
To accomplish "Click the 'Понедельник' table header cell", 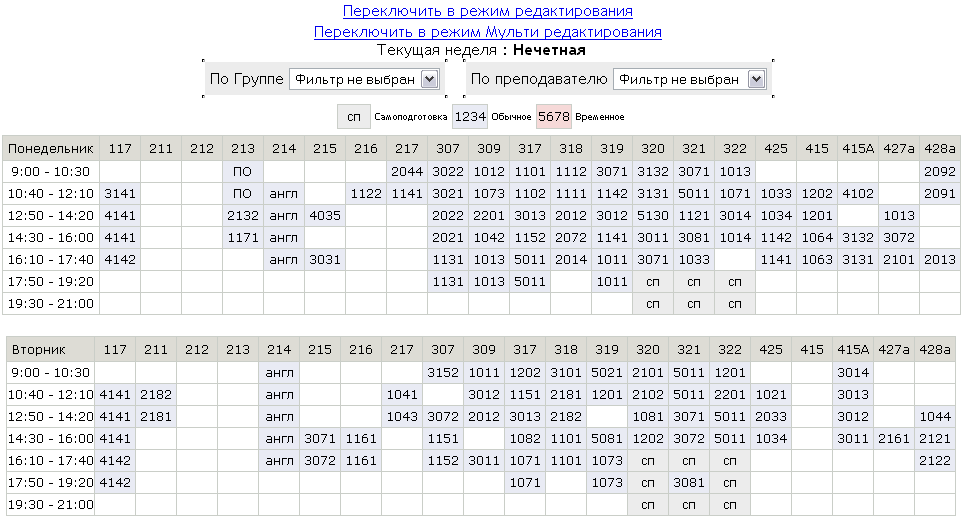I will click(x=51, y=149).
